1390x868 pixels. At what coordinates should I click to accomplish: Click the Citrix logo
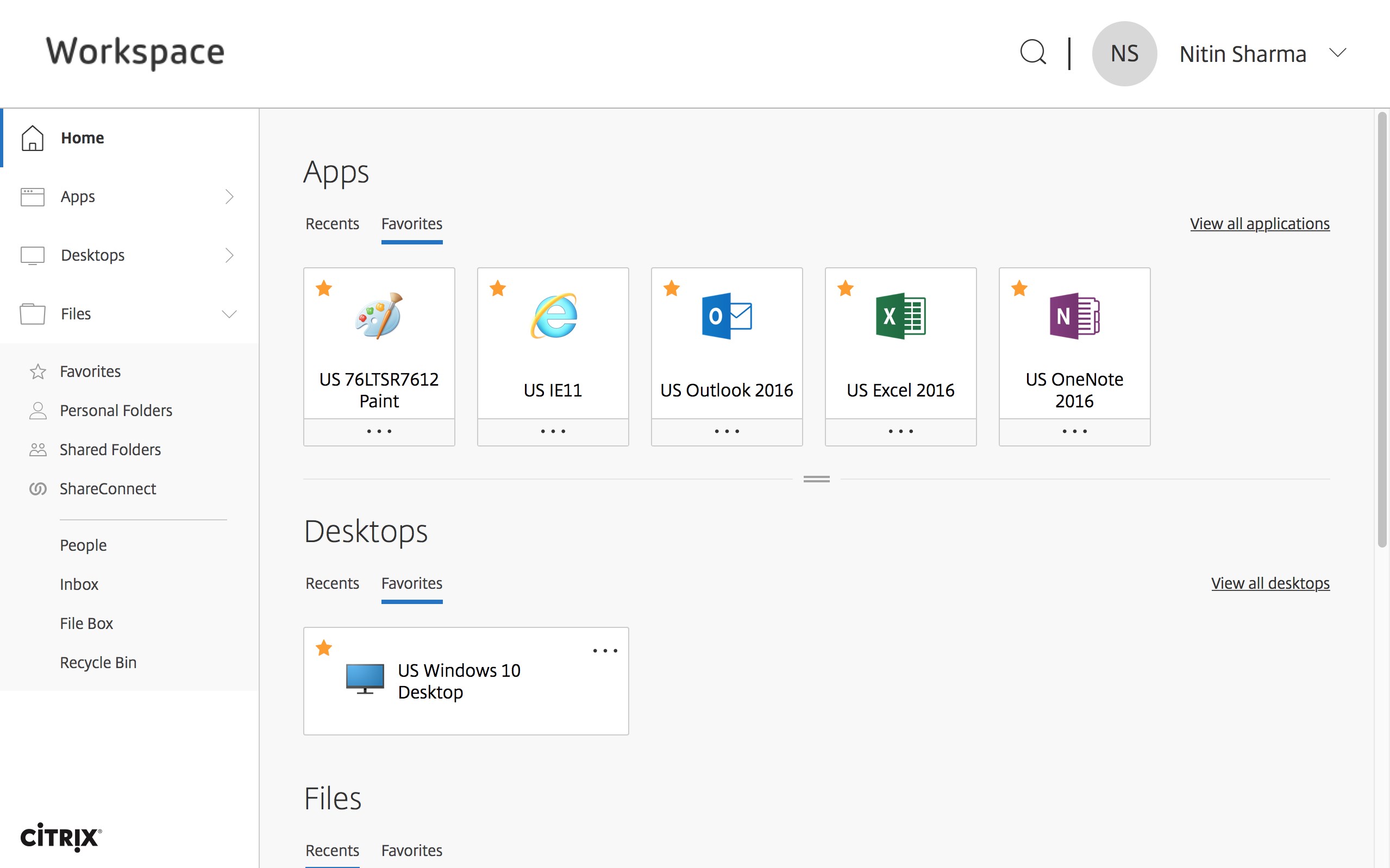(61, 837)
